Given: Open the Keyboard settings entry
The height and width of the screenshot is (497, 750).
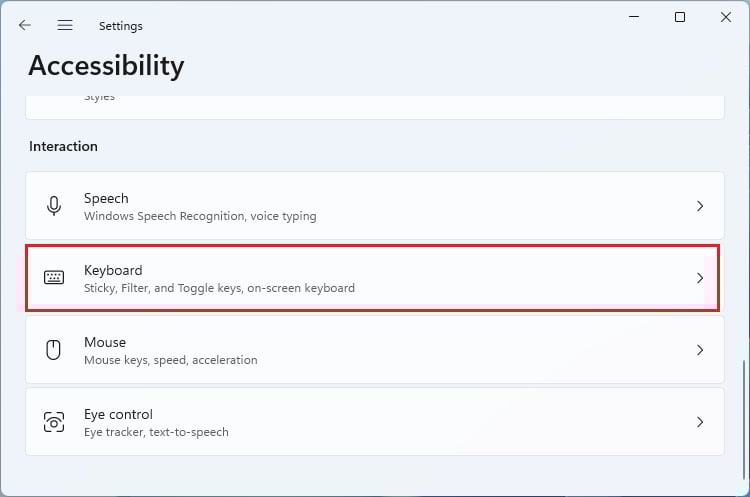Looking at the screenshot, I should (113, 270).
